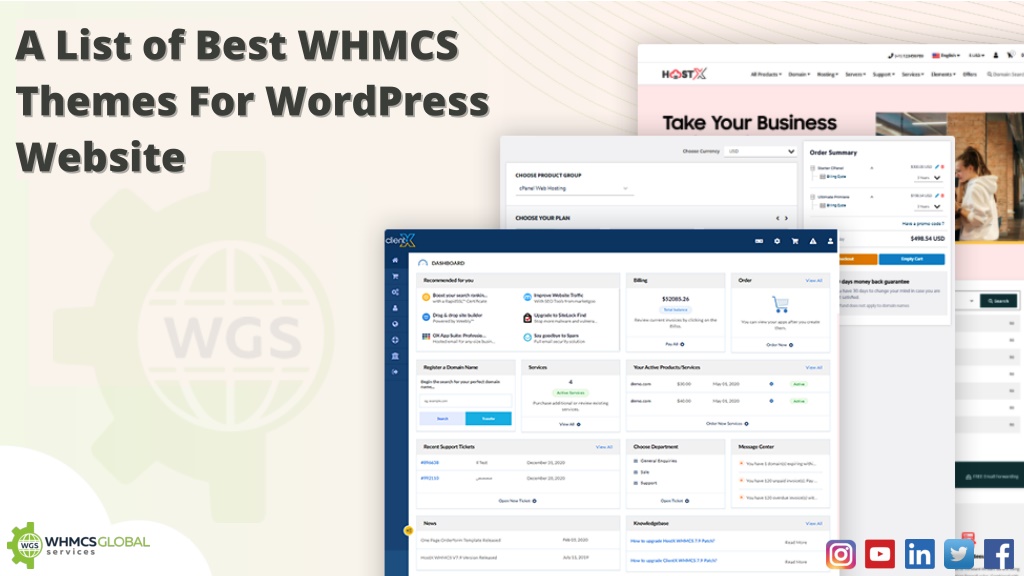Expand the All Products menu on HostX
The width and height of the screenshot is (1024, 576).
coord(766,74)
